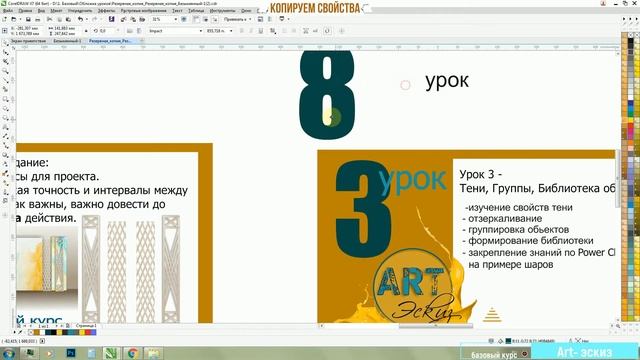This screenshot has height=360, width=640.
Task: Add a new document tab with plus
Action: click(x=142, y=41)
